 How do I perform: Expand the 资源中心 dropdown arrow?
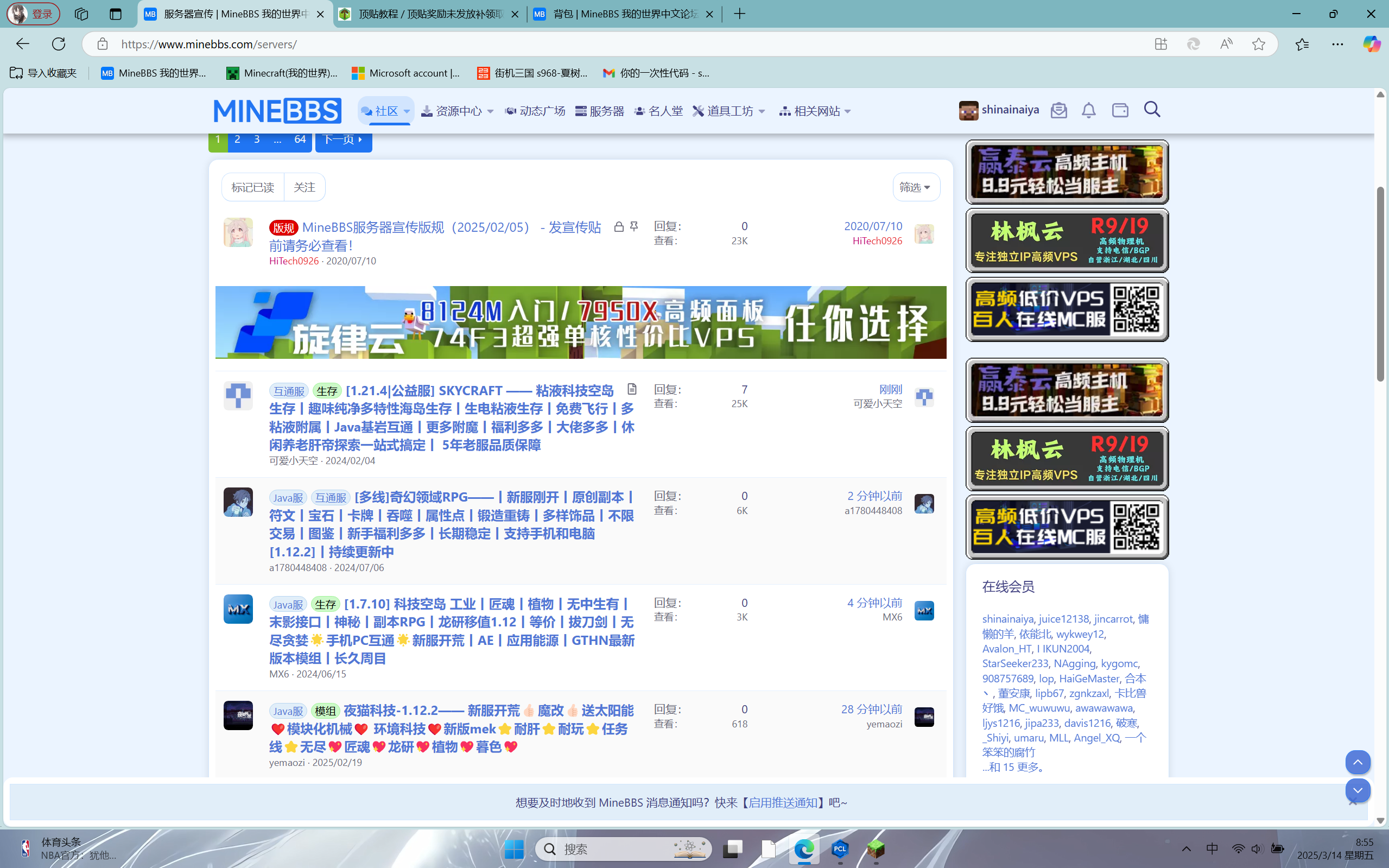click(490, 111)
